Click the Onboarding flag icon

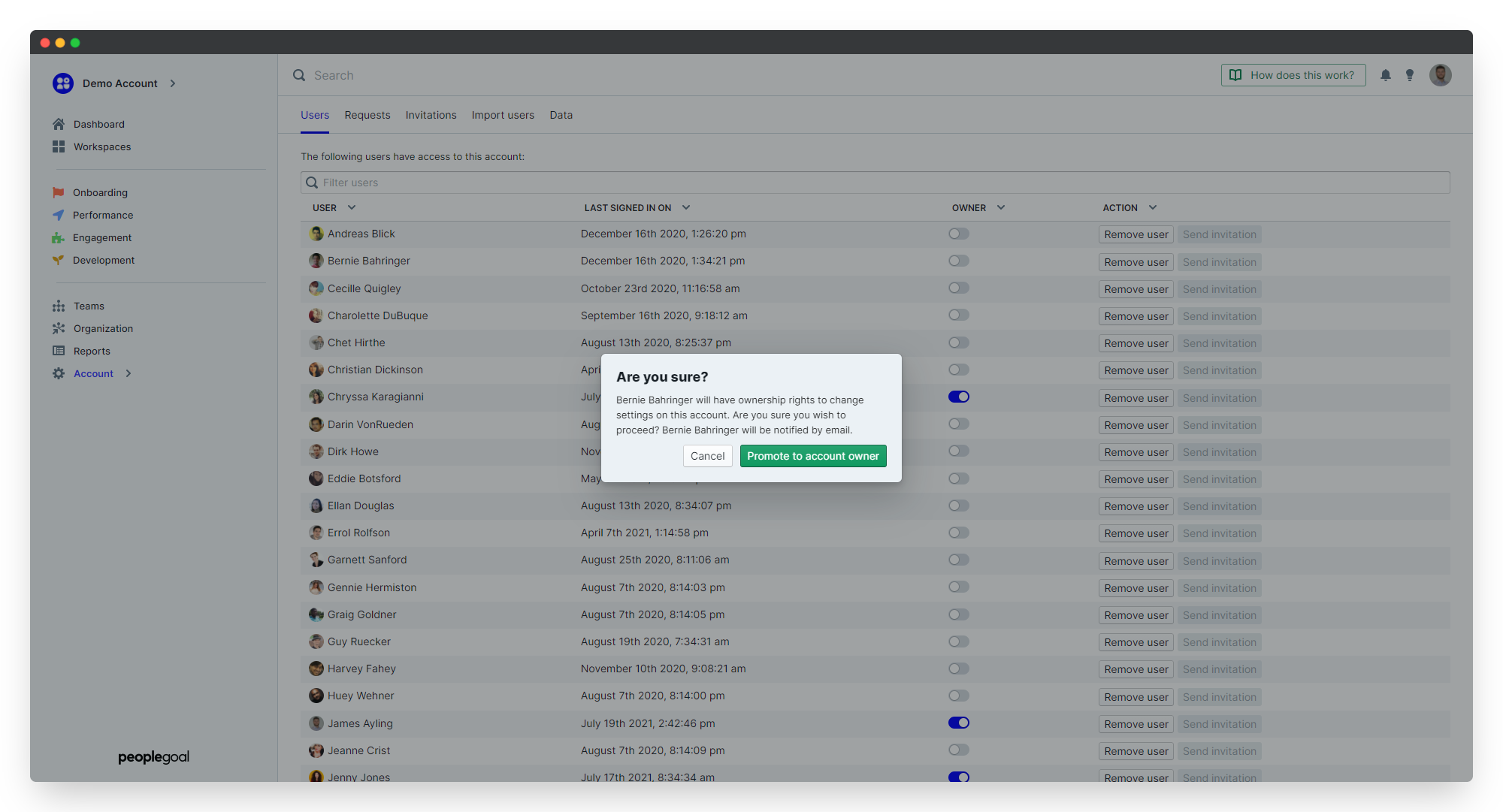59,192
